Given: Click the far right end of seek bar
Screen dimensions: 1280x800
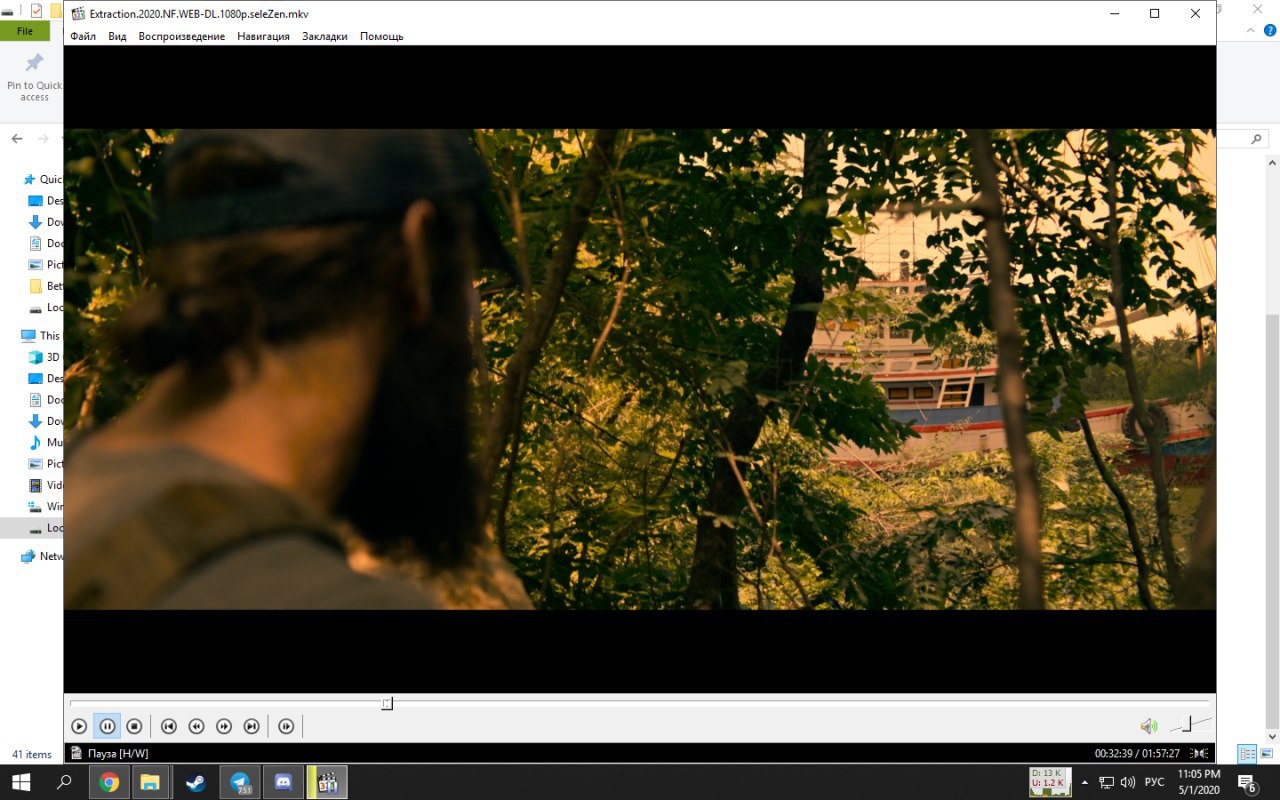Looking at the screenshot, I should pos(1208,704).
